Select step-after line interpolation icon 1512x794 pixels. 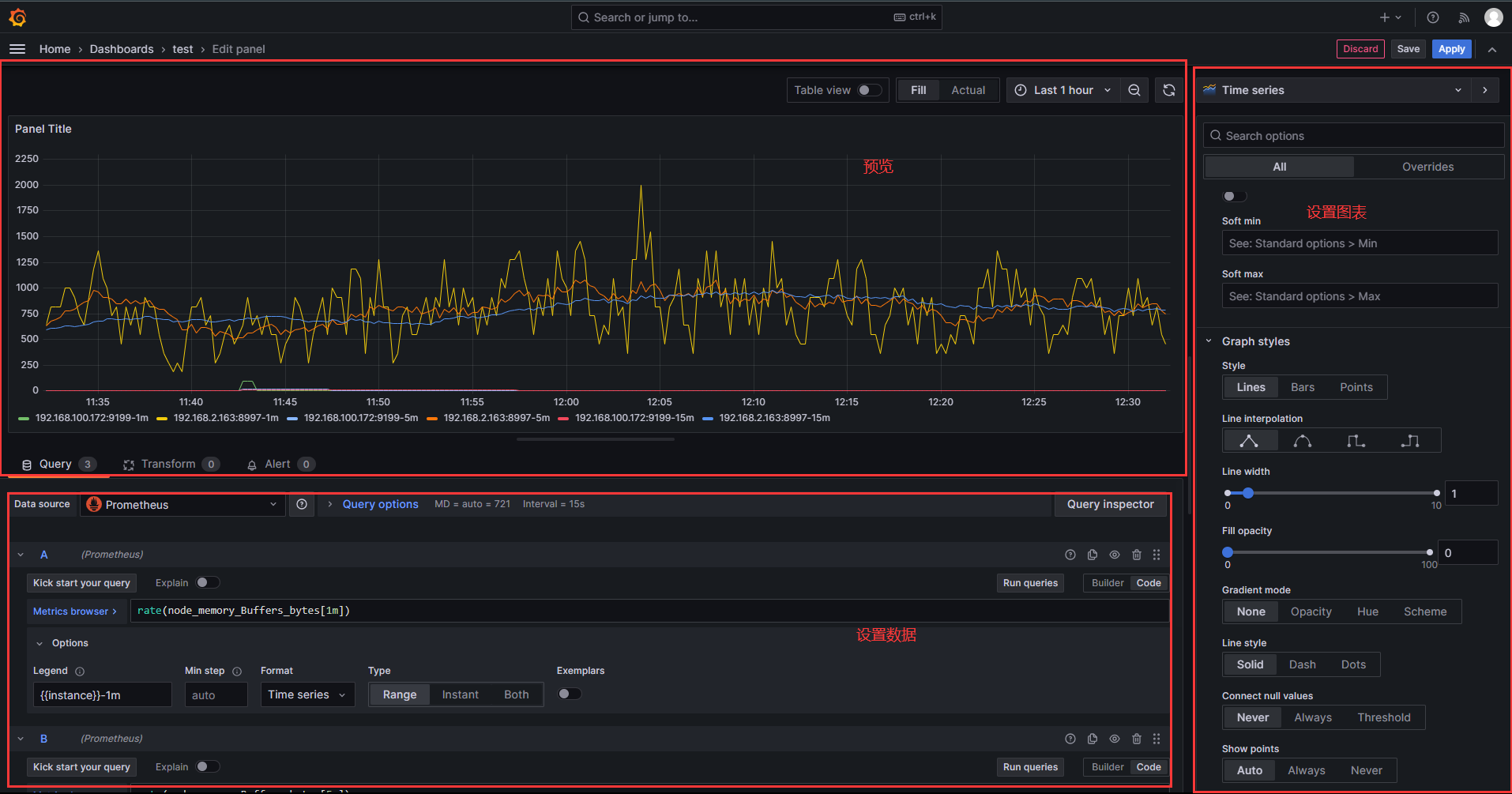pyautogui.click(x=1410, y=441)
